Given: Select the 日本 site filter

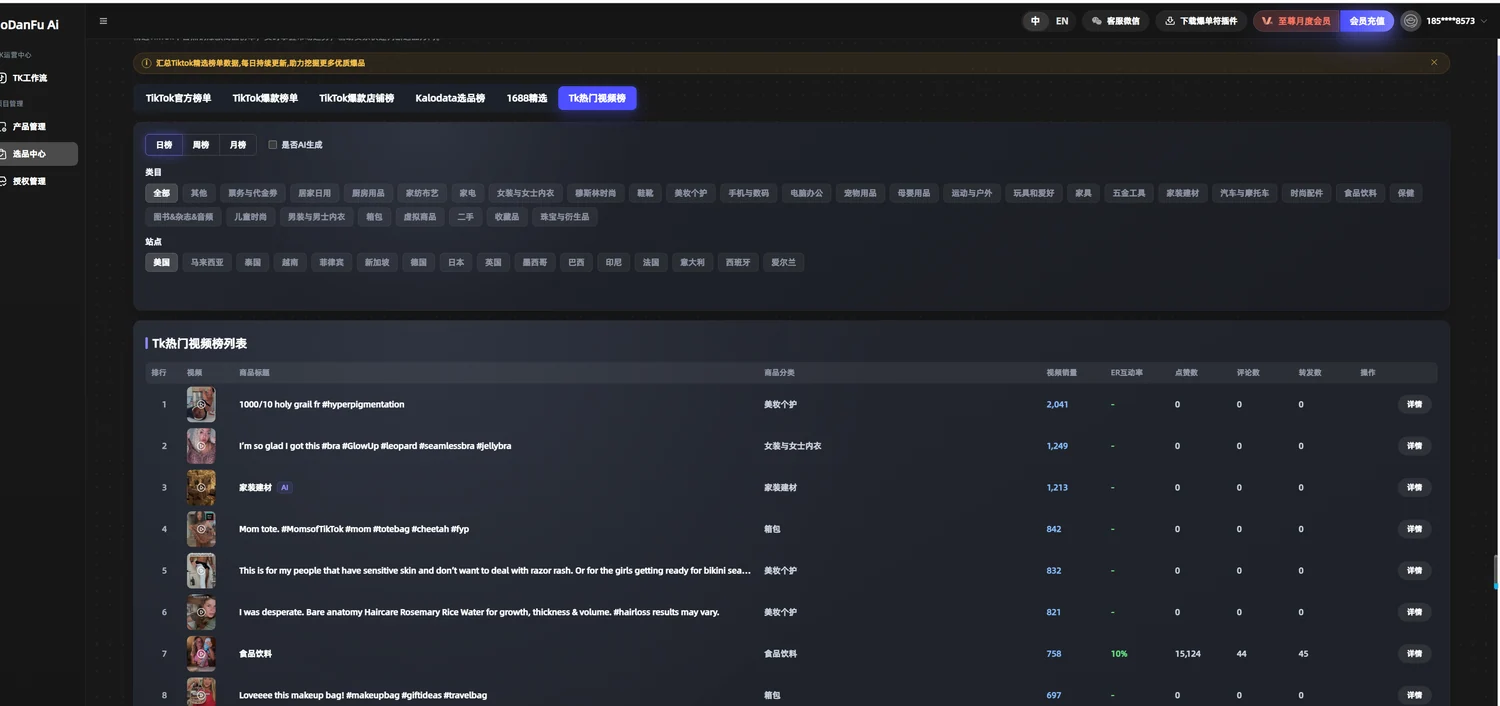Looking at the screenshot, I should [455, 263].
